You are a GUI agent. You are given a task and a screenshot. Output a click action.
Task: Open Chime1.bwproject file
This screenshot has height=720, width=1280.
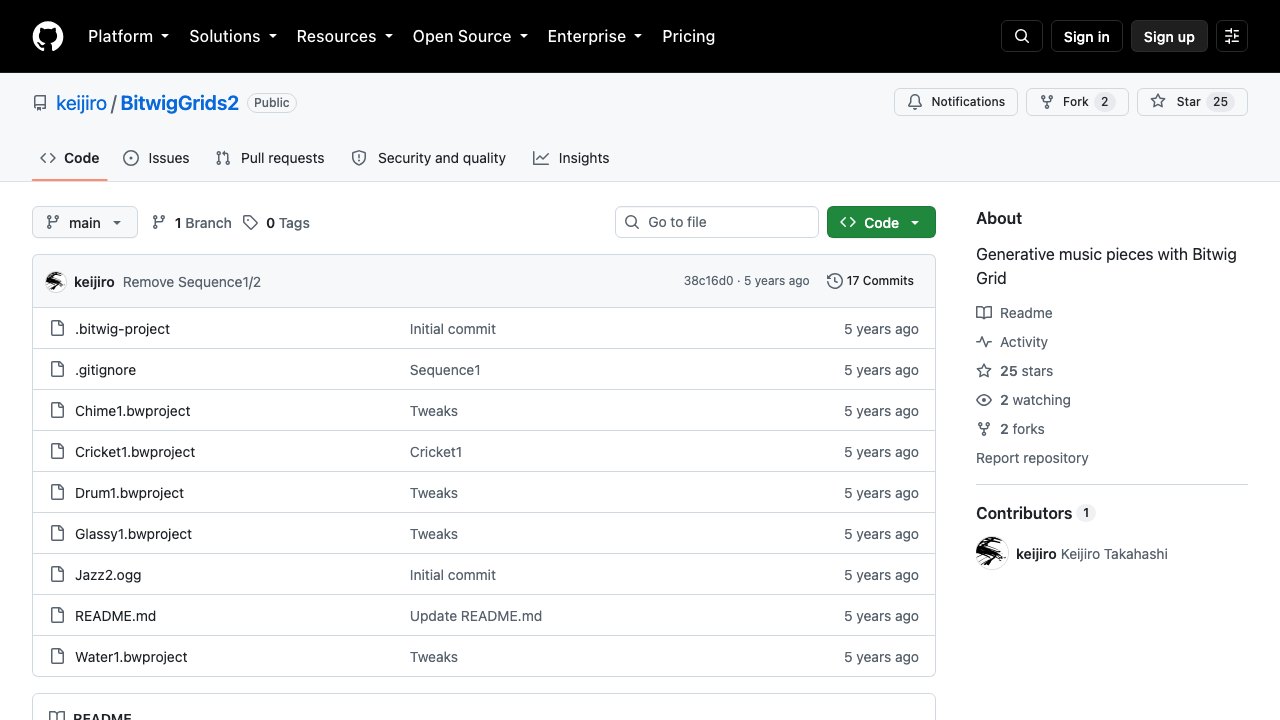132,411
